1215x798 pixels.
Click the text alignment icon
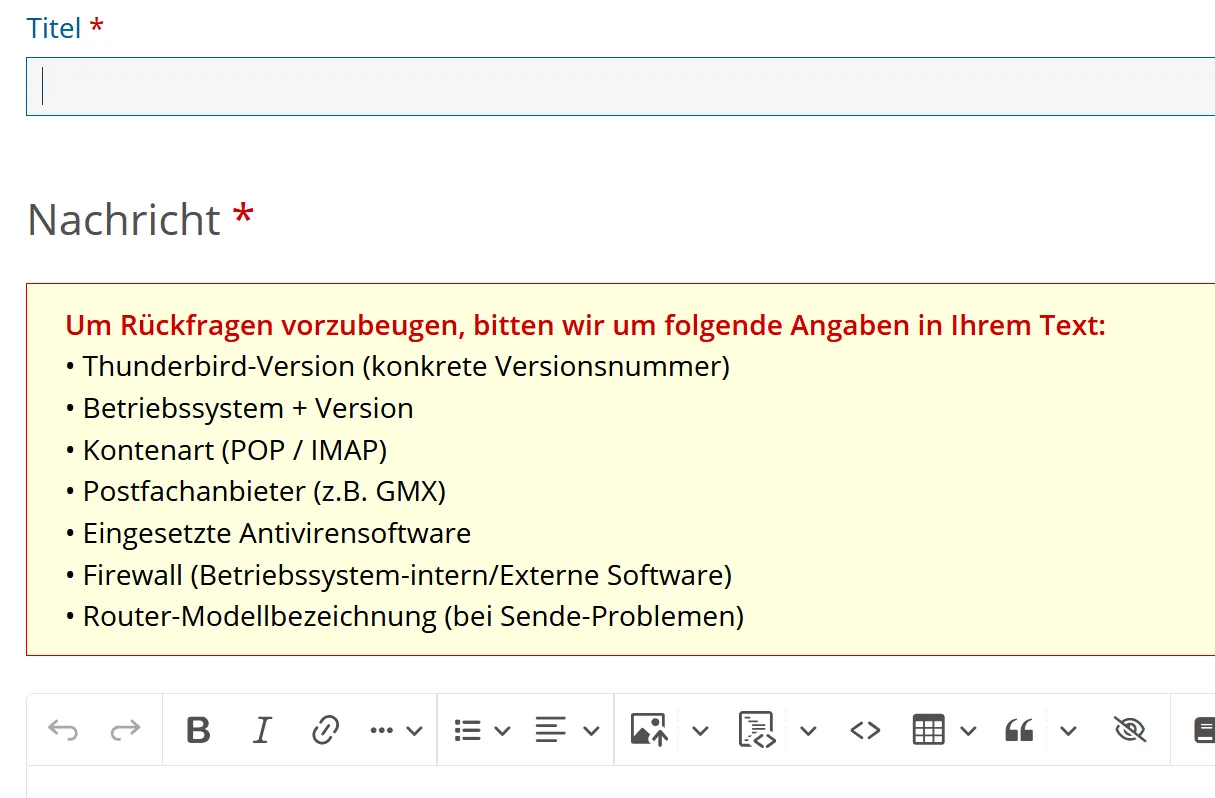(550, 731)
